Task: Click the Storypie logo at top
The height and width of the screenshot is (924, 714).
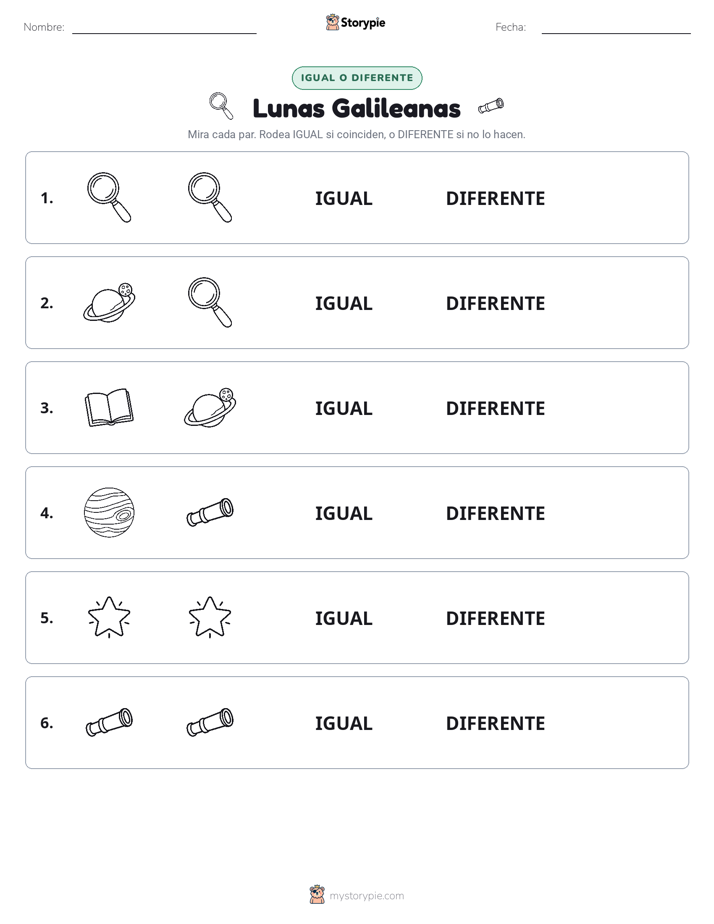Action: (x=356, y=22)
